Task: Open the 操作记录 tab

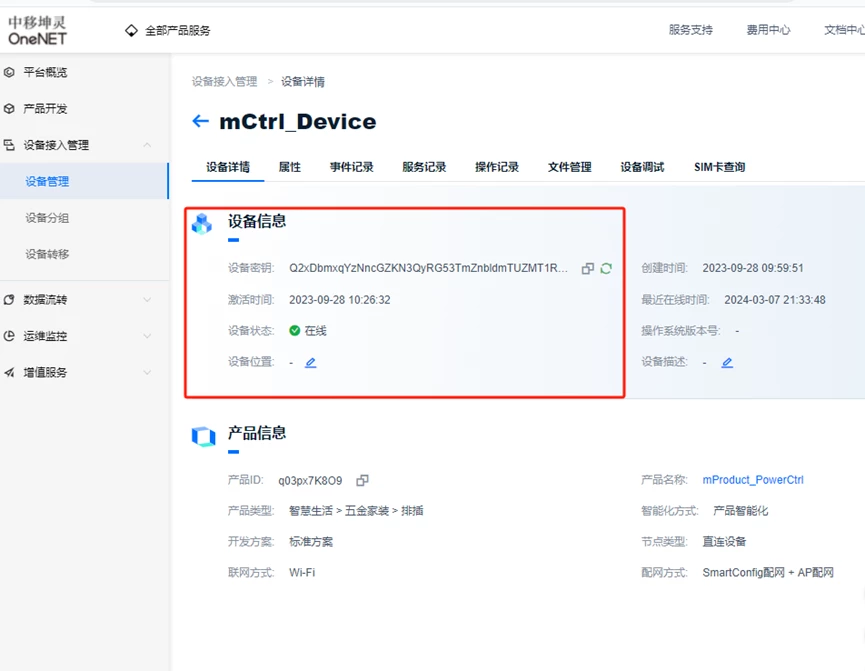Action: (x=497, y=167)
